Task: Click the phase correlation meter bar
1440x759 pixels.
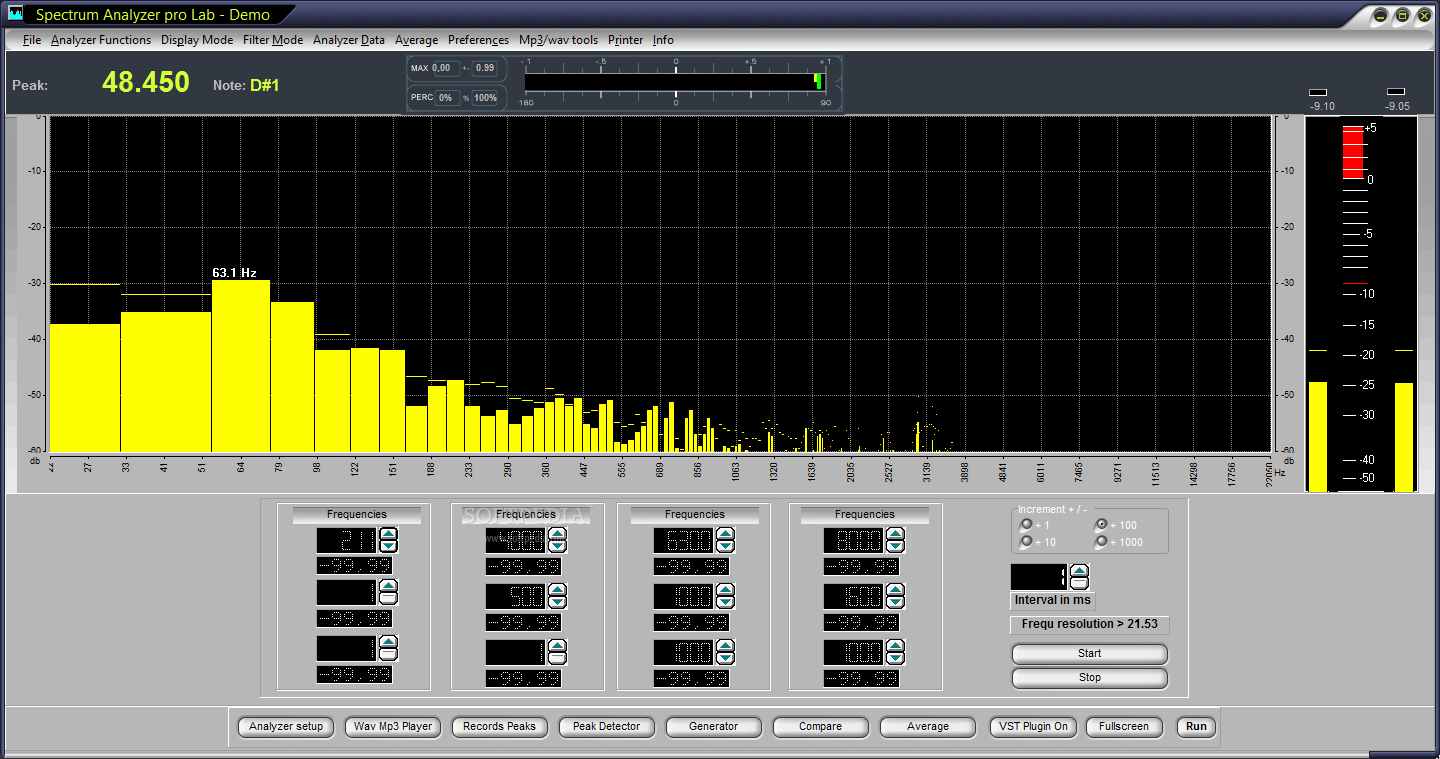Action: 675,82
